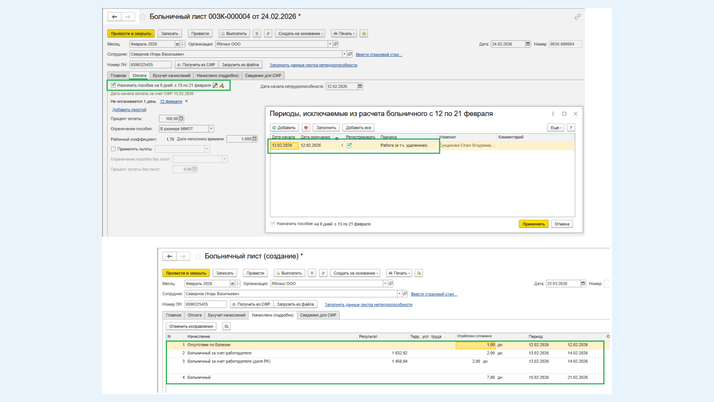This screenshot has height=402, width=714.
Task: Click Заполнить button in periods dialog
Action: click(326, 127)
